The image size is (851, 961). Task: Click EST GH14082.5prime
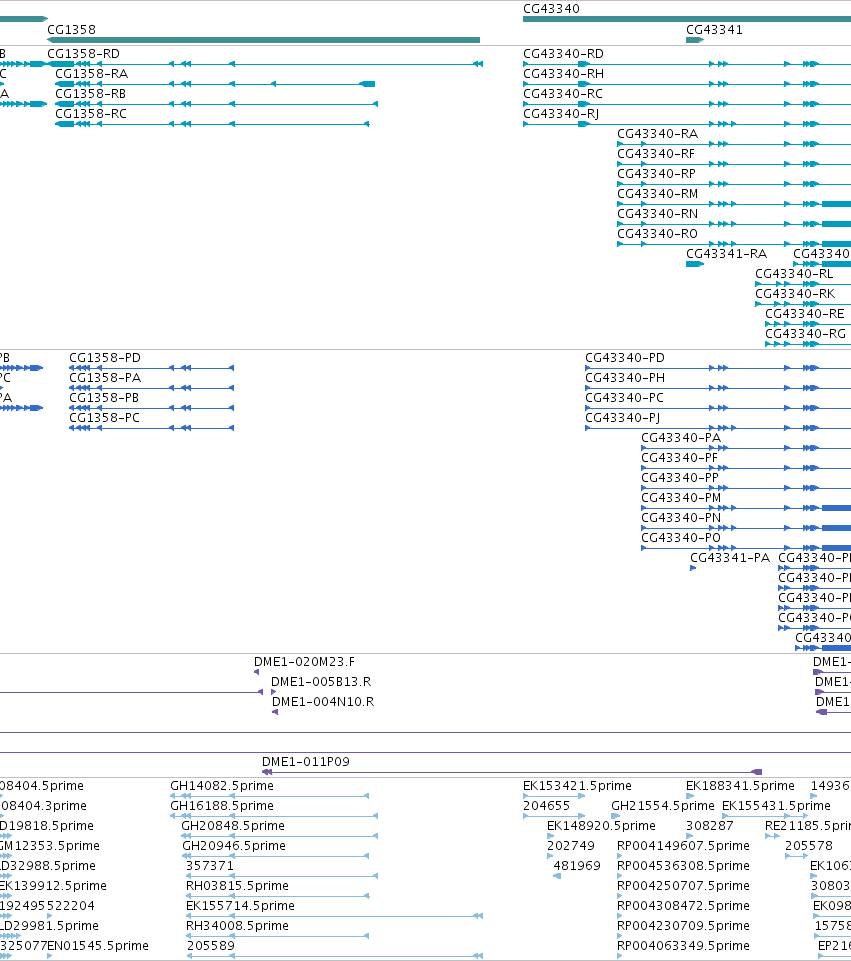coord(222,785)
